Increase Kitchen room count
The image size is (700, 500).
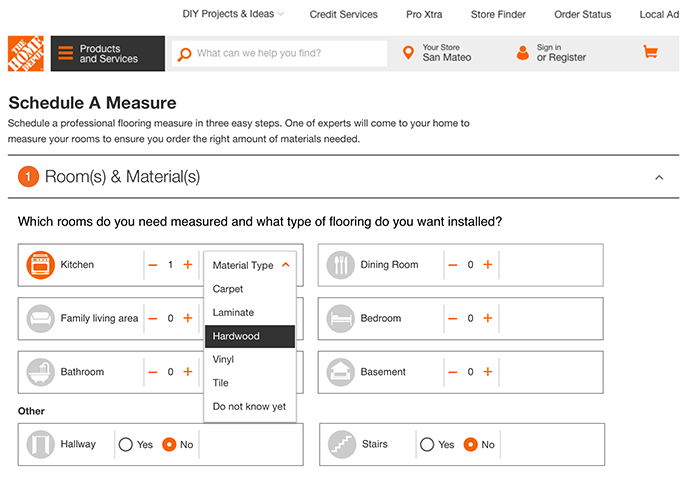tap(188, 264)
